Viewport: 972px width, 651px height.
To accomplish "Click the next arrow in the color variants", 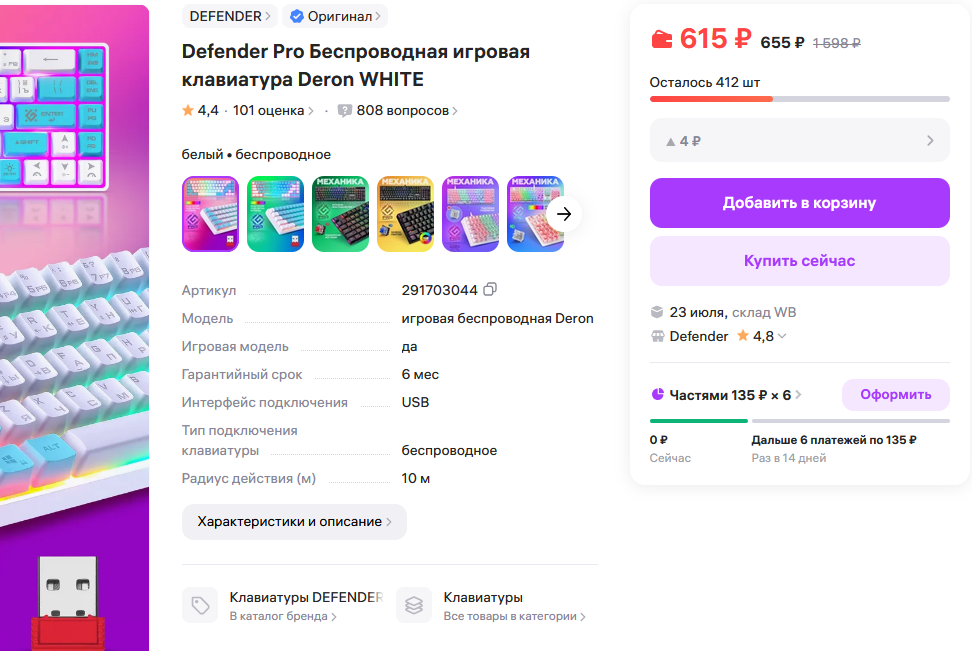I will 563,214.
